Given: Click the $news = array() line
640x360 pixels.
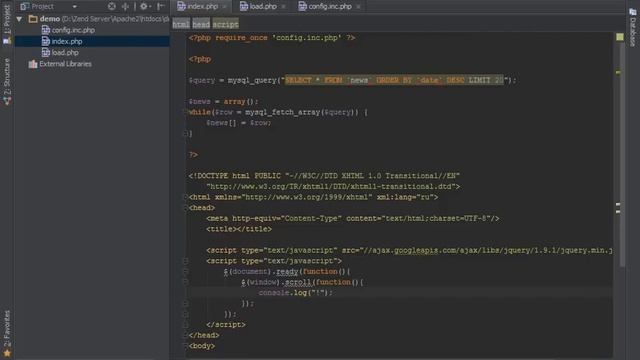Looking at the screenshot, I should (223, 102).
